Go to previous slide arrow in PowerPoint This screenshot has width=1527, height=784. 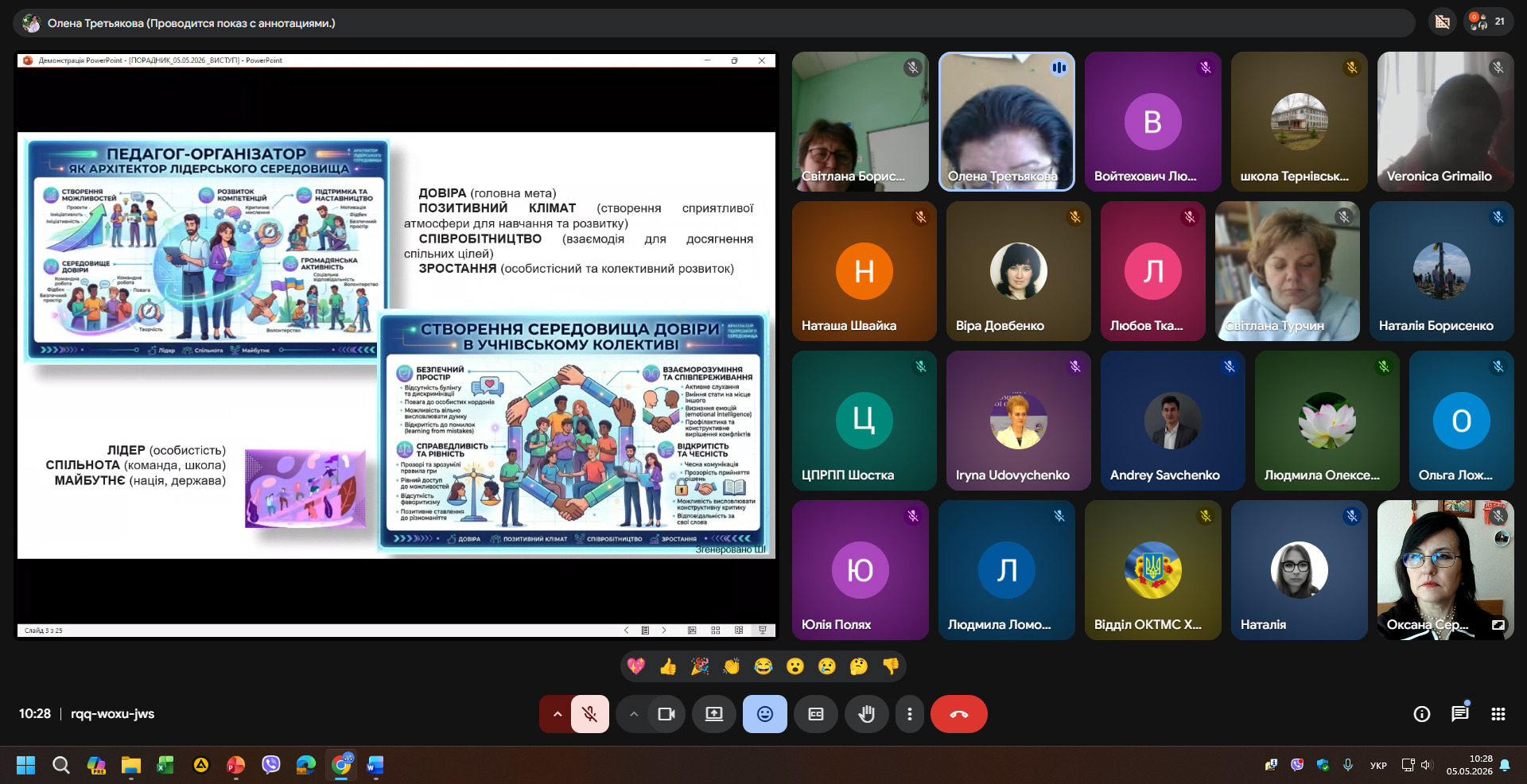click(x=626, y=631)
